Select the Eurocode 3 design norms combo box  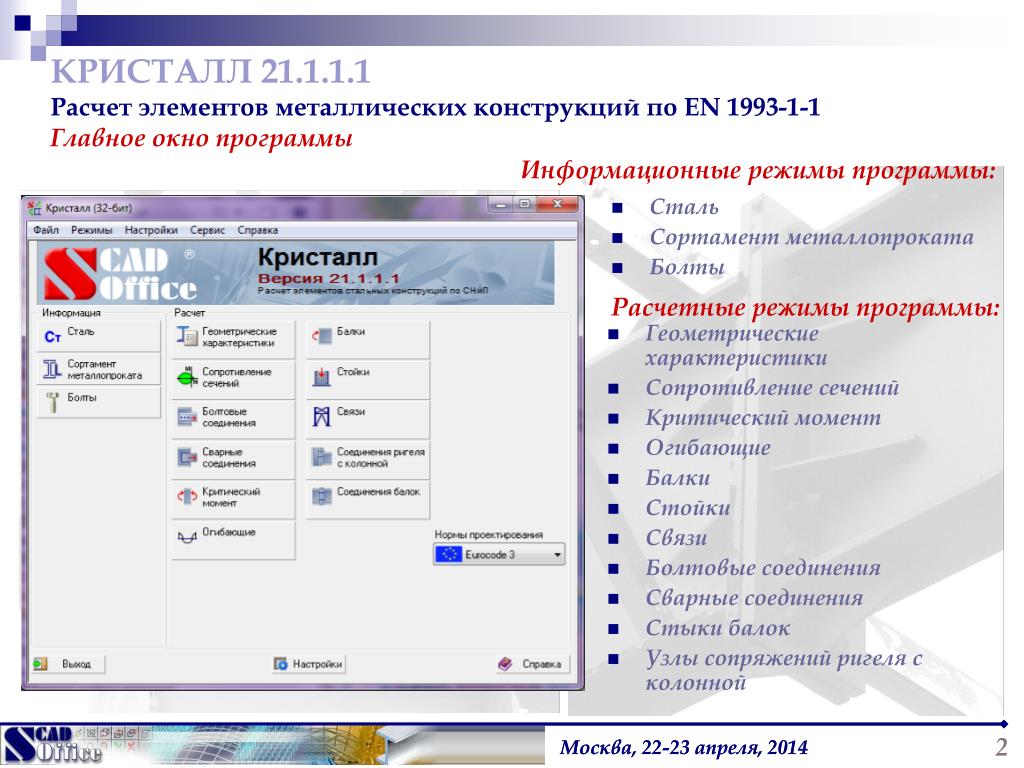pos(499,554)
